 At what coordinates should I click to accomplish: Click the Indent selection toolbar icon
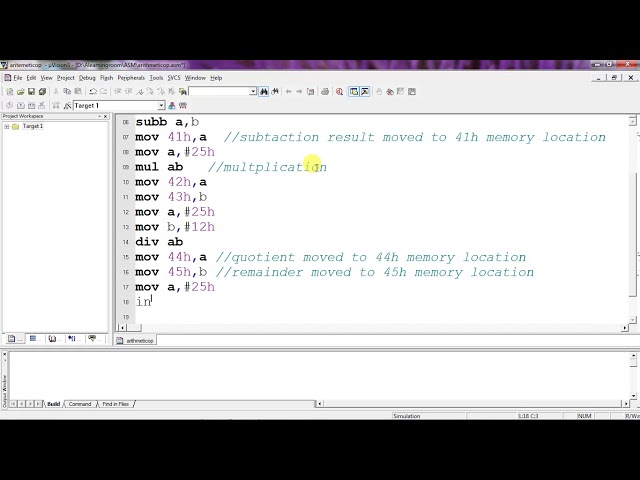click(x=118, y=91)
